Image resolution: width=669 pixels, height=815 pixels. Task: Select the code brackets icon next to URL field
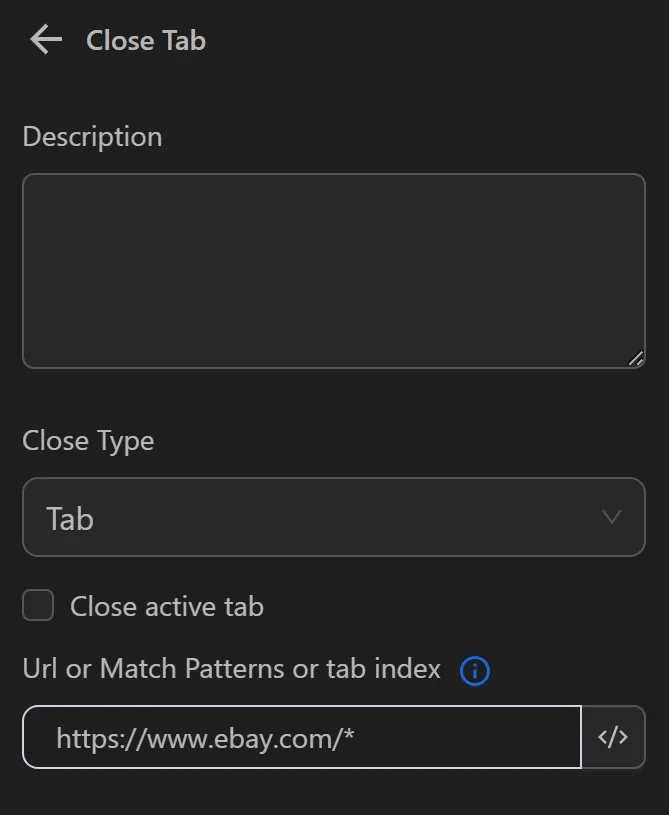(613, 737)
